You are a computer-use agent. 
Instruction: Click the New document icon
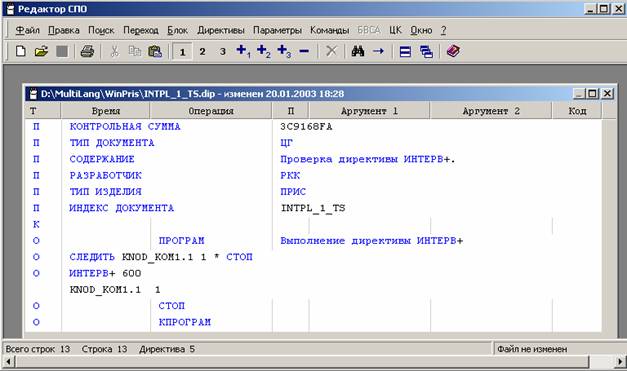coord(20,51)
